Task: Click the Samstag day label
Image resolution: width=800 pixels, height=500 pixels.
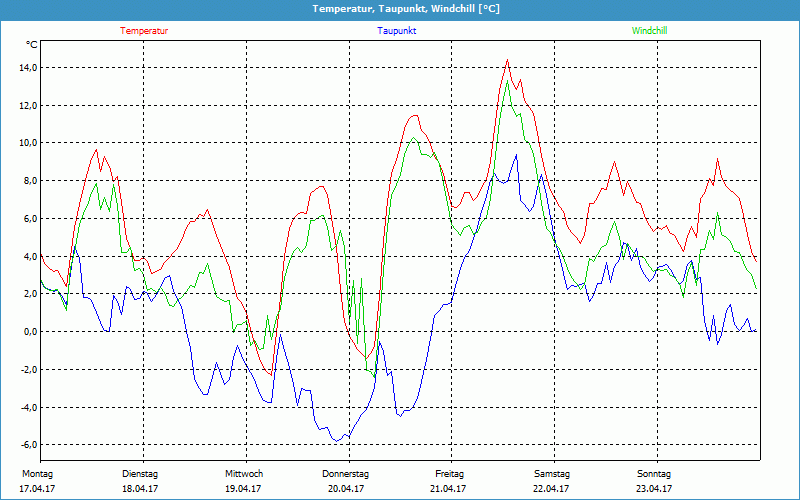Action: [552, 474]
